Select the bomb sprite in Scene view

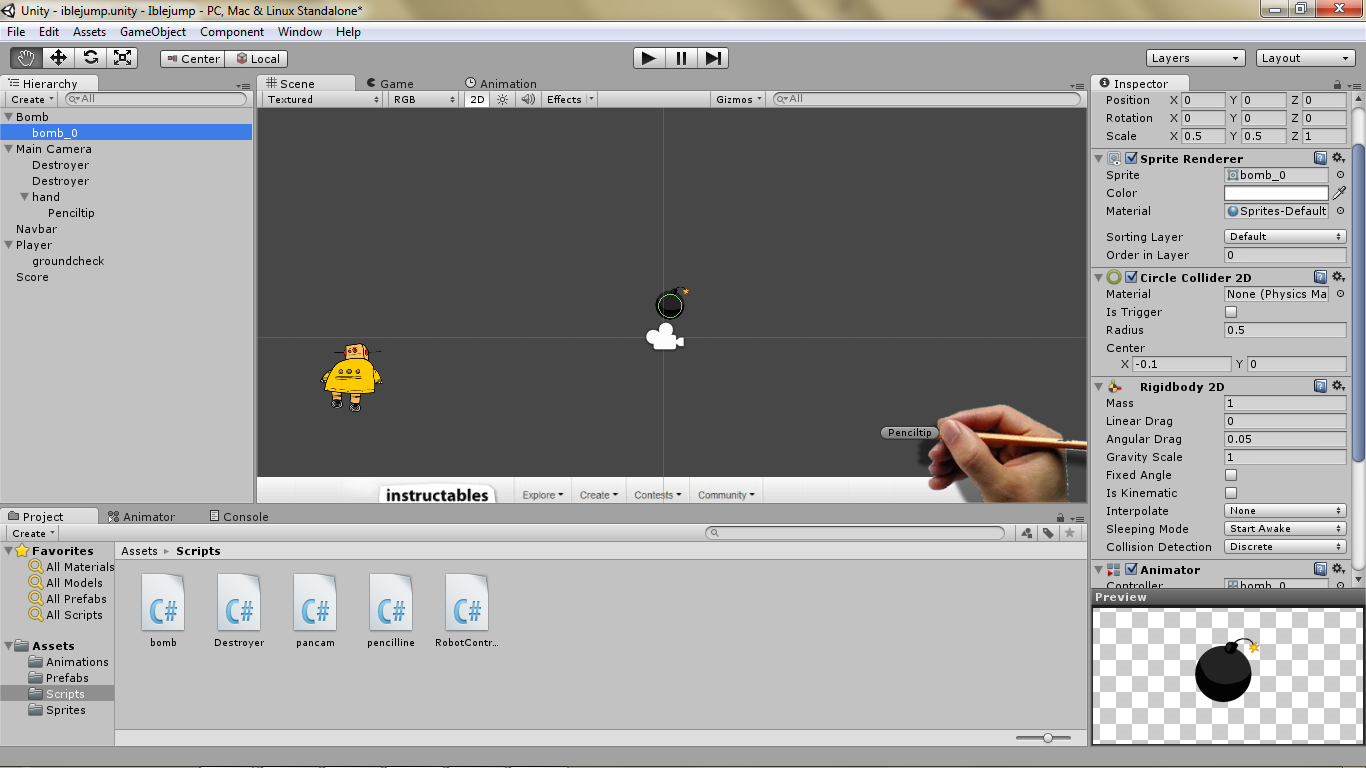[x=671, y=304]
